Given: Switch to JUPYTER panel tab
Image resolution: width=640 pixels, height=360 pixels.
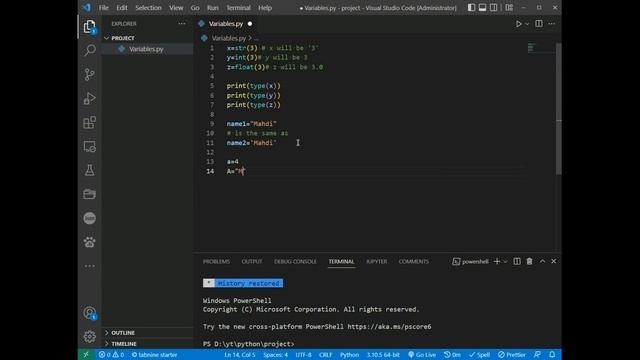Looking at the screenshot, I should point(376,262).
